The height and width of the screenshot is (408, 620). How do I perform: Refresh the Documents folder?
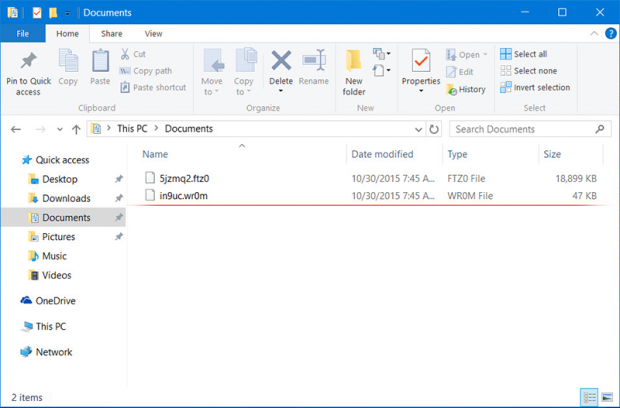(x=434, y=129)
